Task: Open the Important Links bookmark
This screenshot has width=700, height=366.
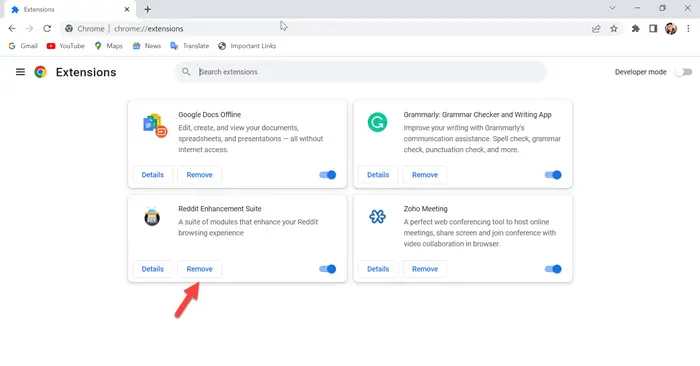Action: 247,46
